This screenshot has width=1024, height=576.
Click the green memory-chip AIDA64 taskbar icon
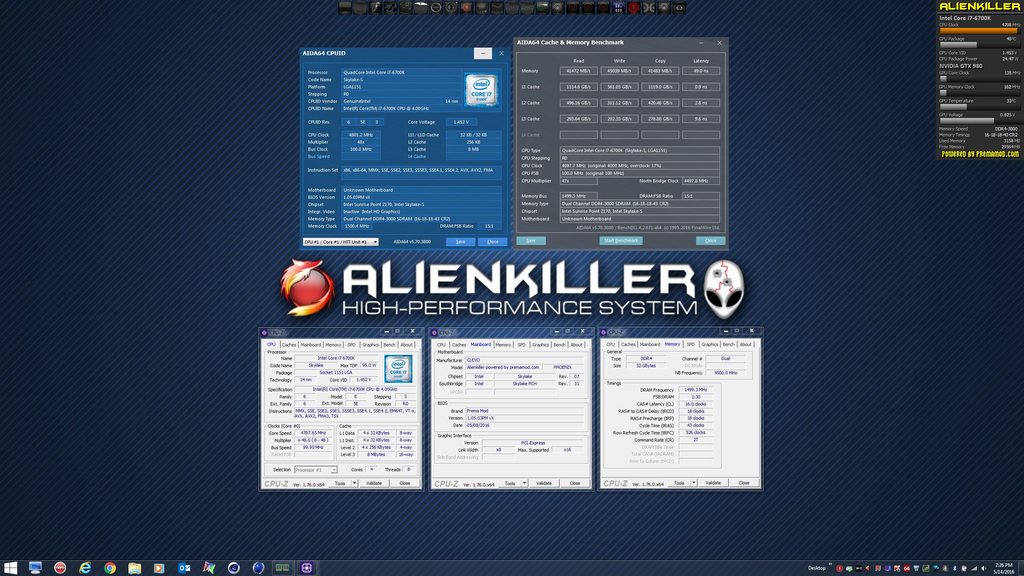[x=282, y=568]
